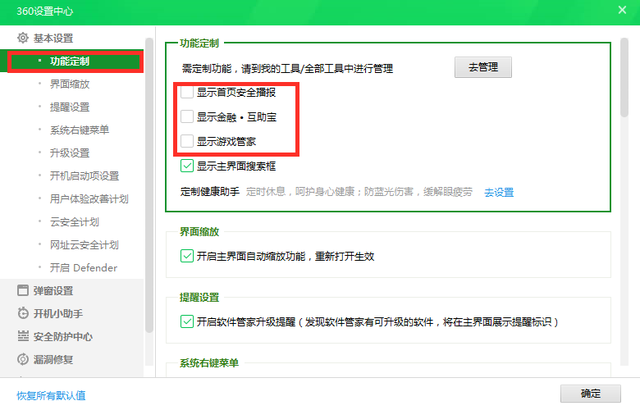The height and width of the screenshot is (410, 640).
Task: Click the sidebar vertical scrollbar
Action: coord(149,186)
